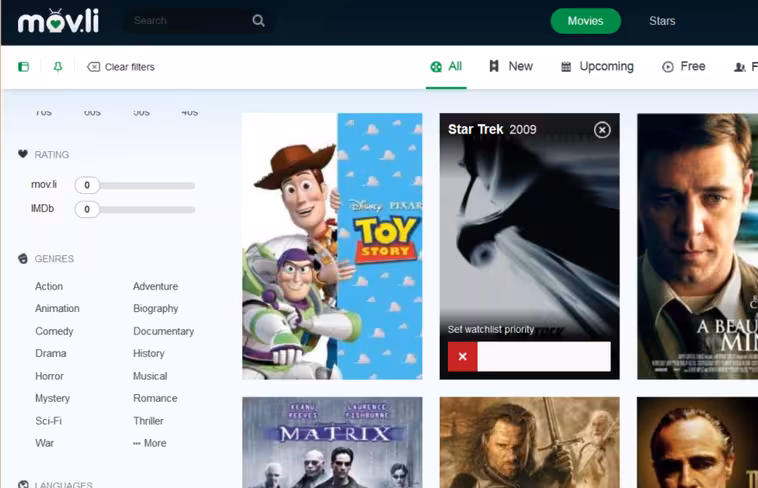Image resolution: width=758 pixels, height=488 pixels.
Task: Open the Stars section
Action: [x=662, y=21]
